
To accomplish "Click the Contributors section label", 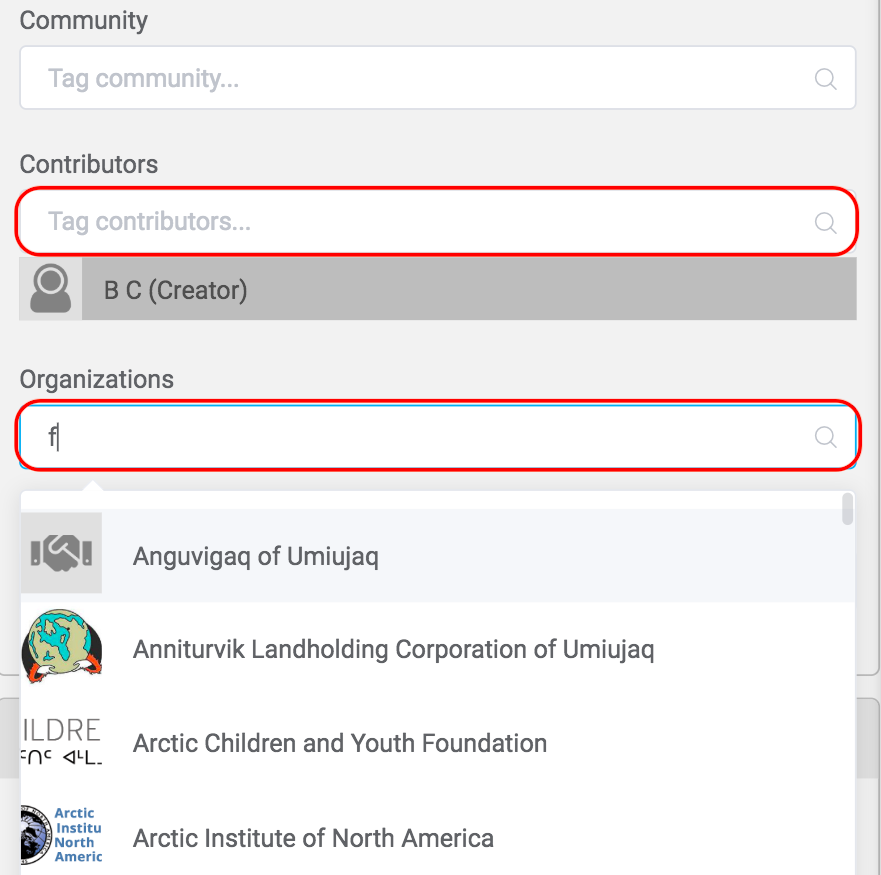I will click(89, 164).
